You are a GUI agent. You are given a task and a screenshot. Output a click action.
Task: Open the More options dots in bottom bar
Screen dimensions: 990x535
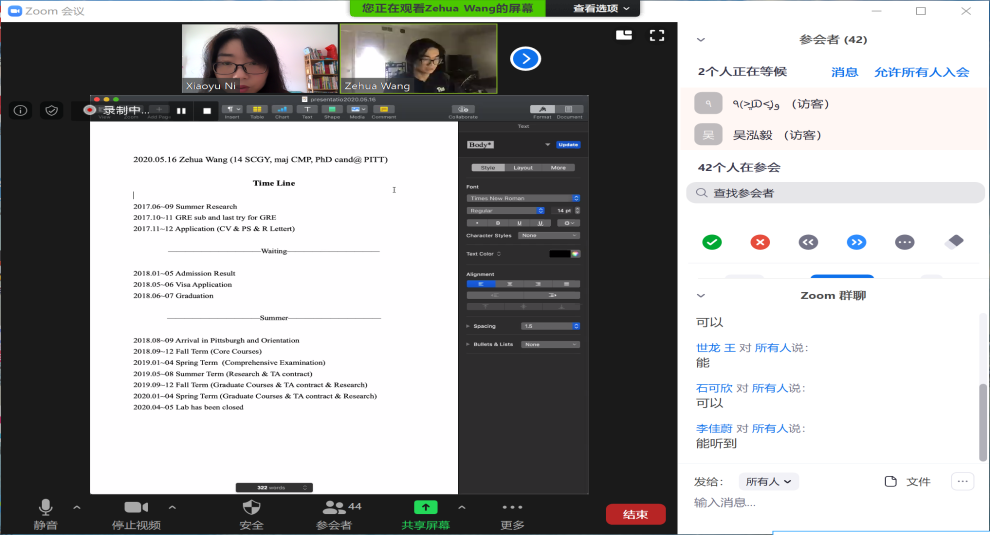pyautogui.click(x=512, y=507)
